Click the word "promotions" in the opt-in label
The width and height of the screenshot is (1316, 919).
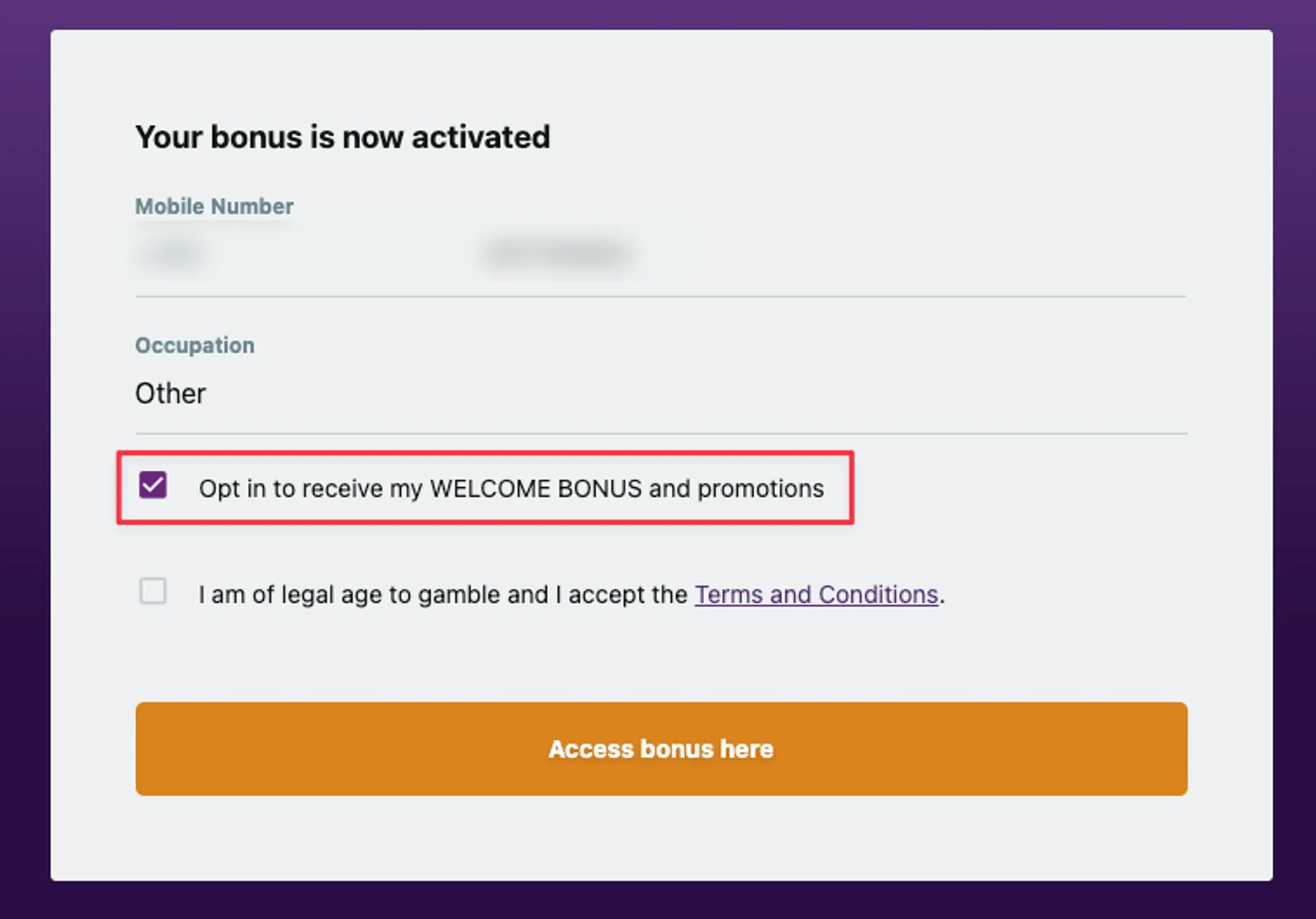coord(760,488)
